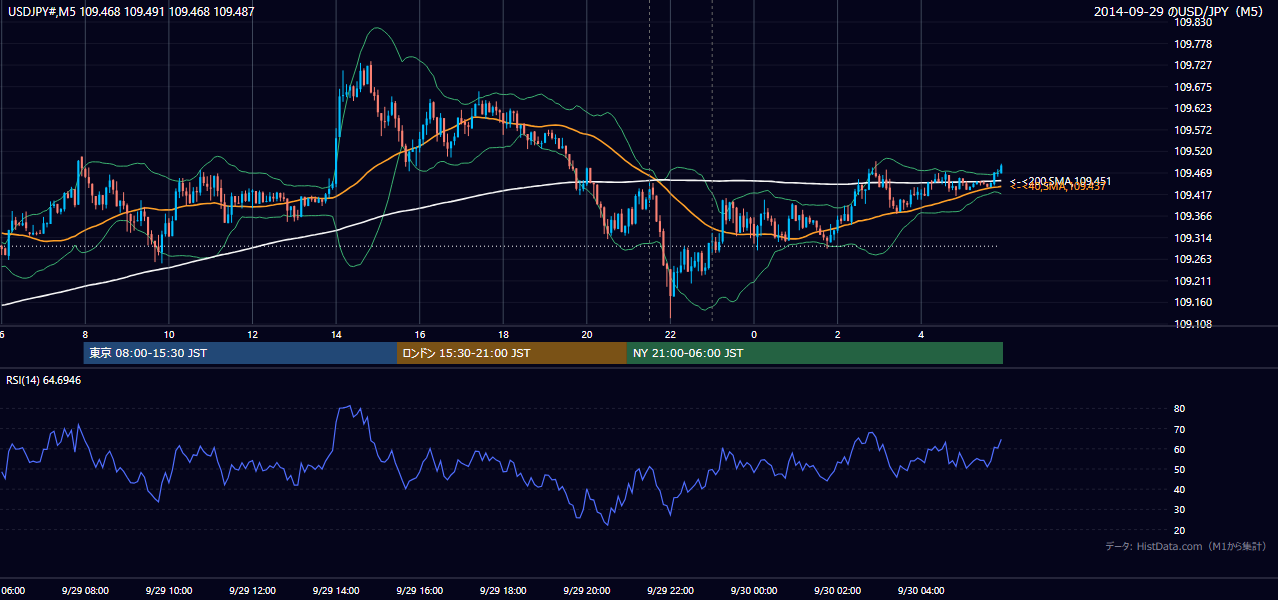Click the 200 SMA 109.451 line label

click(1061, 181)
